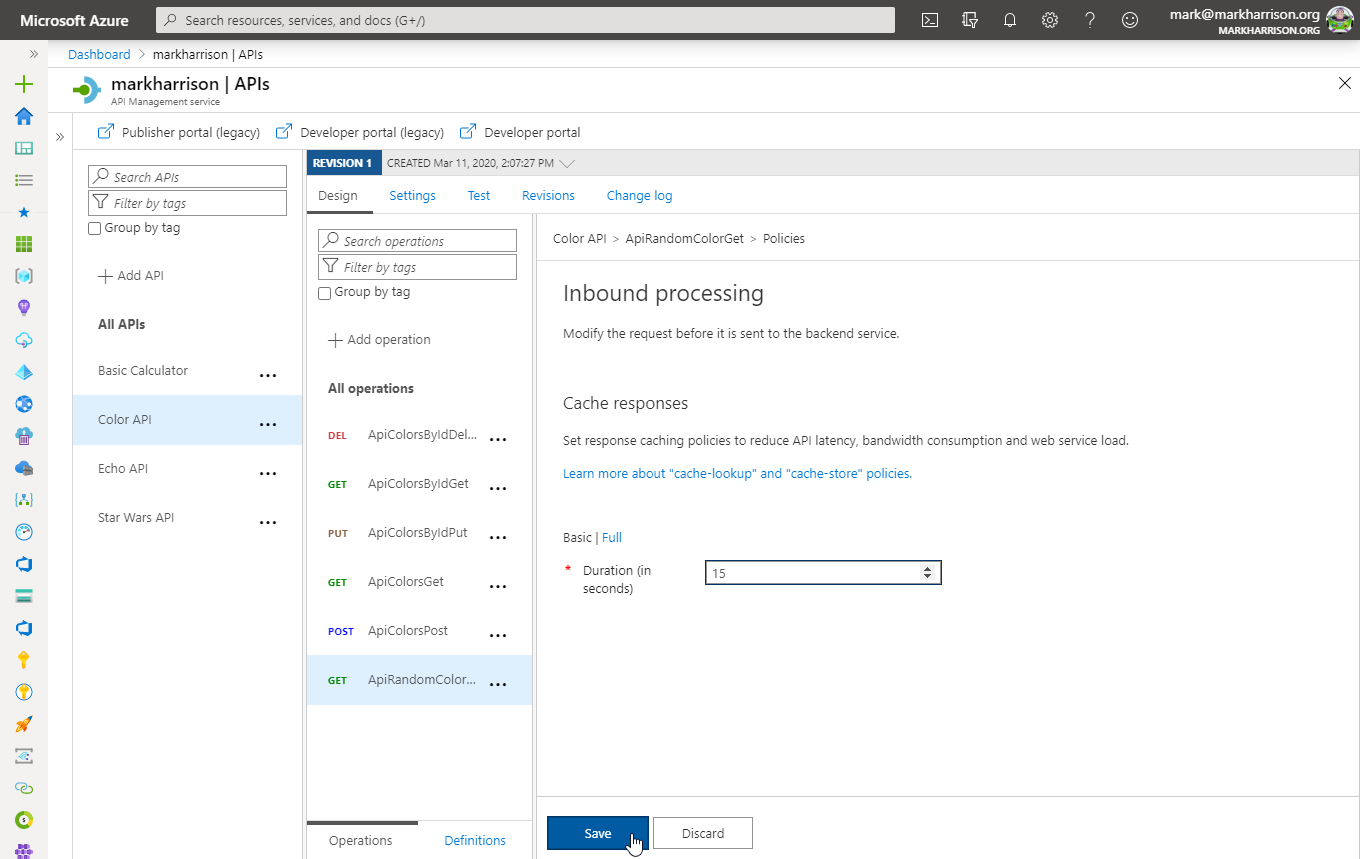
Task: Select the Operations tab at bottom
Action: [360, 840]
